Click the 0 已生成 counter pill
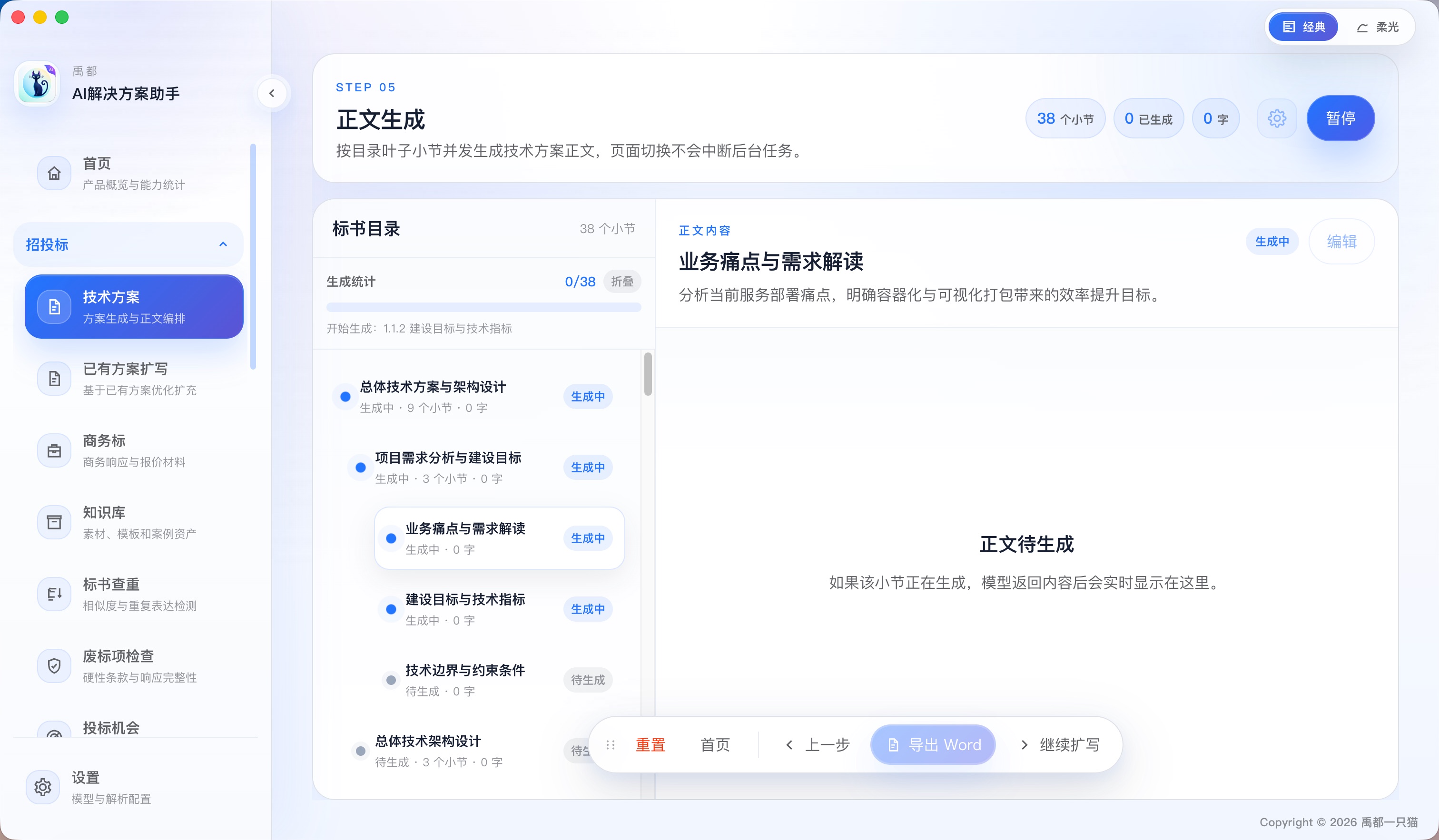 click(x=1148, y=119)
